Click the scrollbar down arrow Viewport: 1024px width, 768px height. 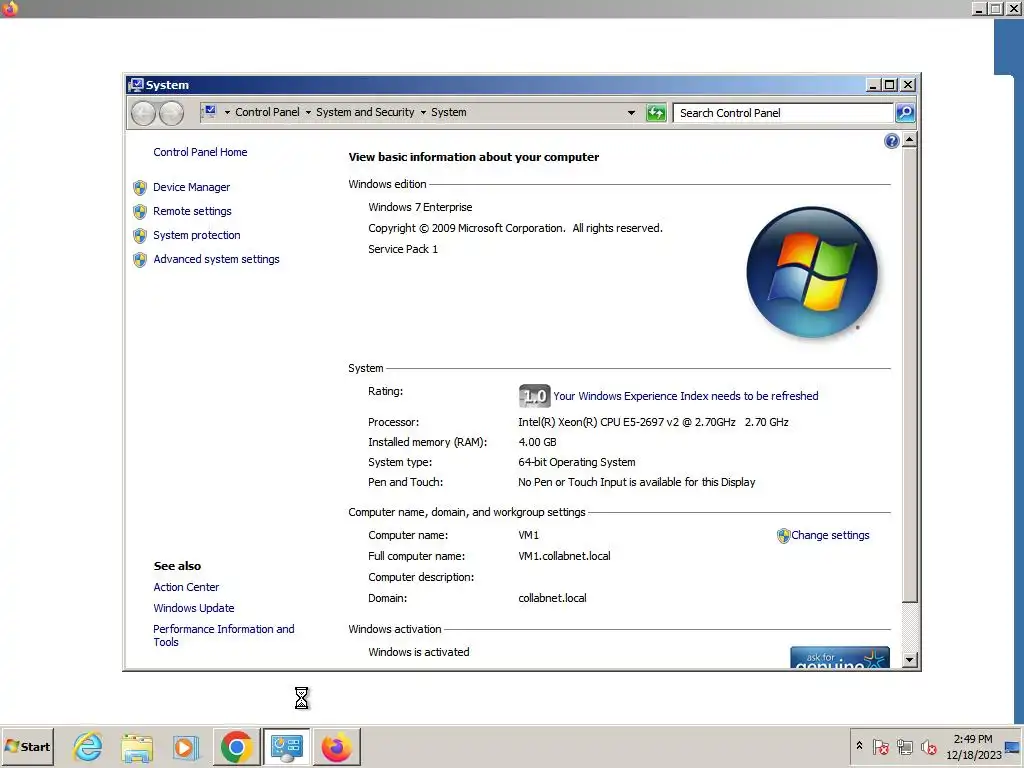pyautogui.click(x=910, y=660)
